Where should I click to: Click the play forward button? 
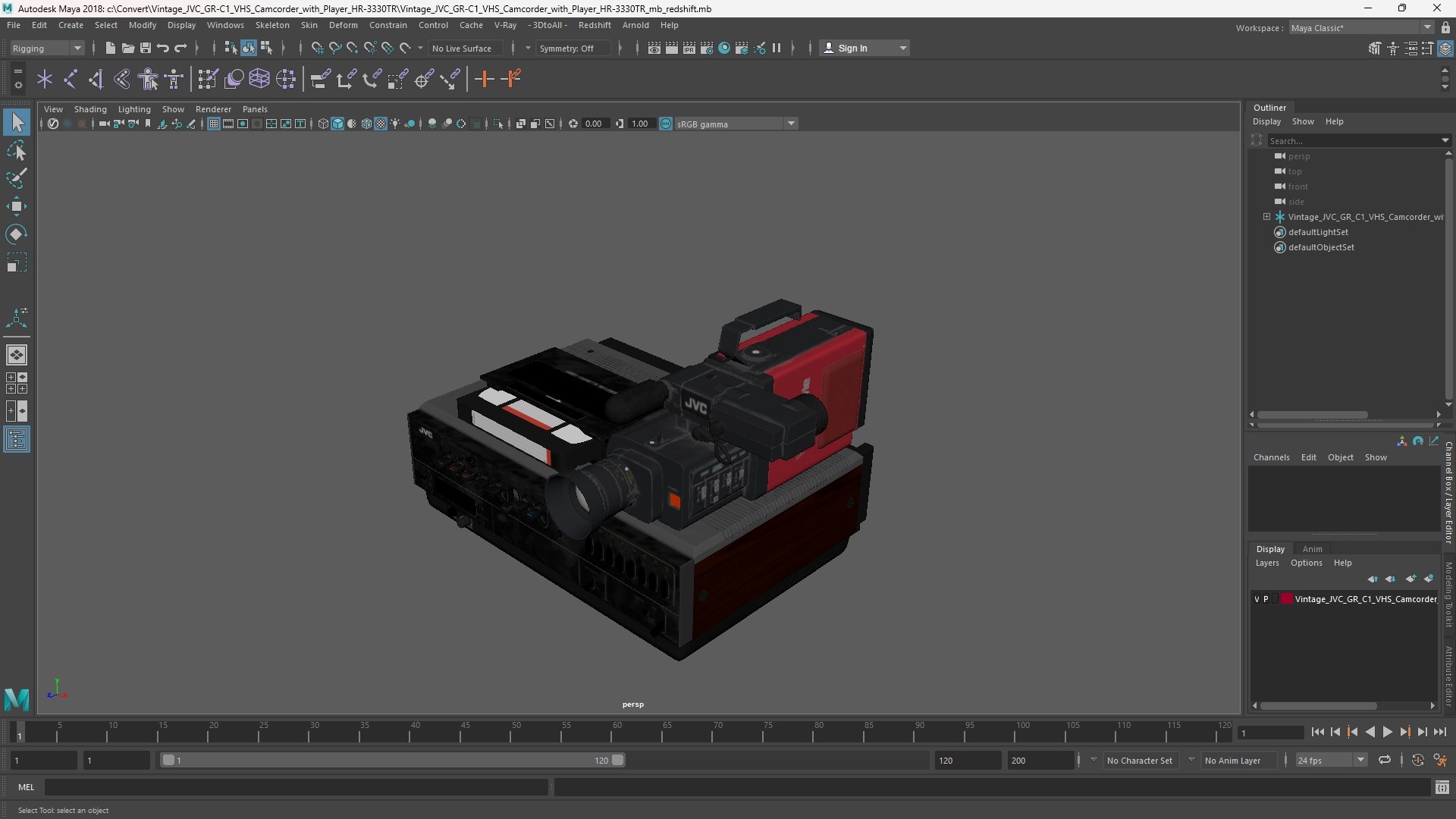[x=1387, y=732]
